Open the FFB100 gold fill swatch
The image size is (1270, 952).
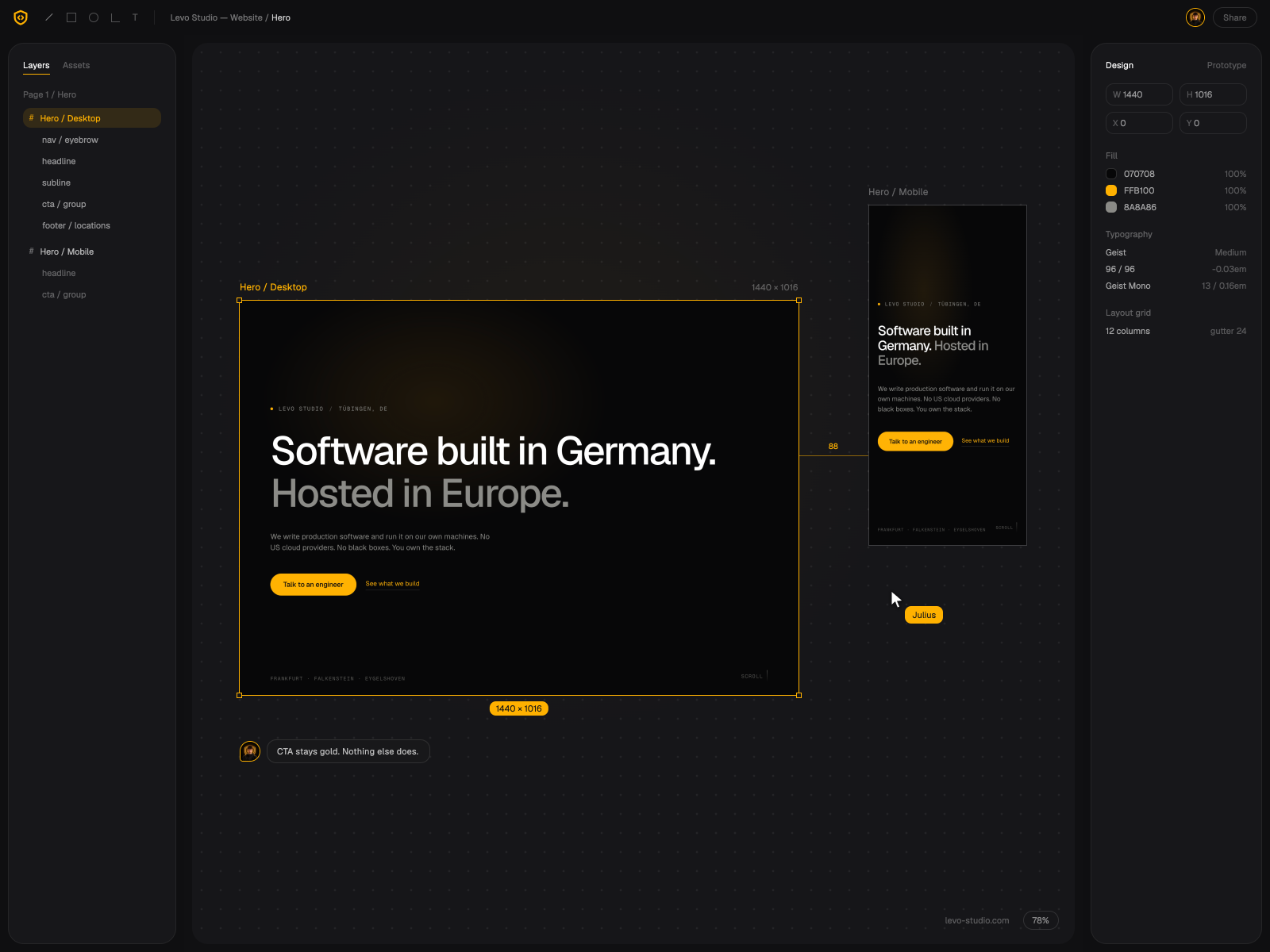[x=1111, y=190]
